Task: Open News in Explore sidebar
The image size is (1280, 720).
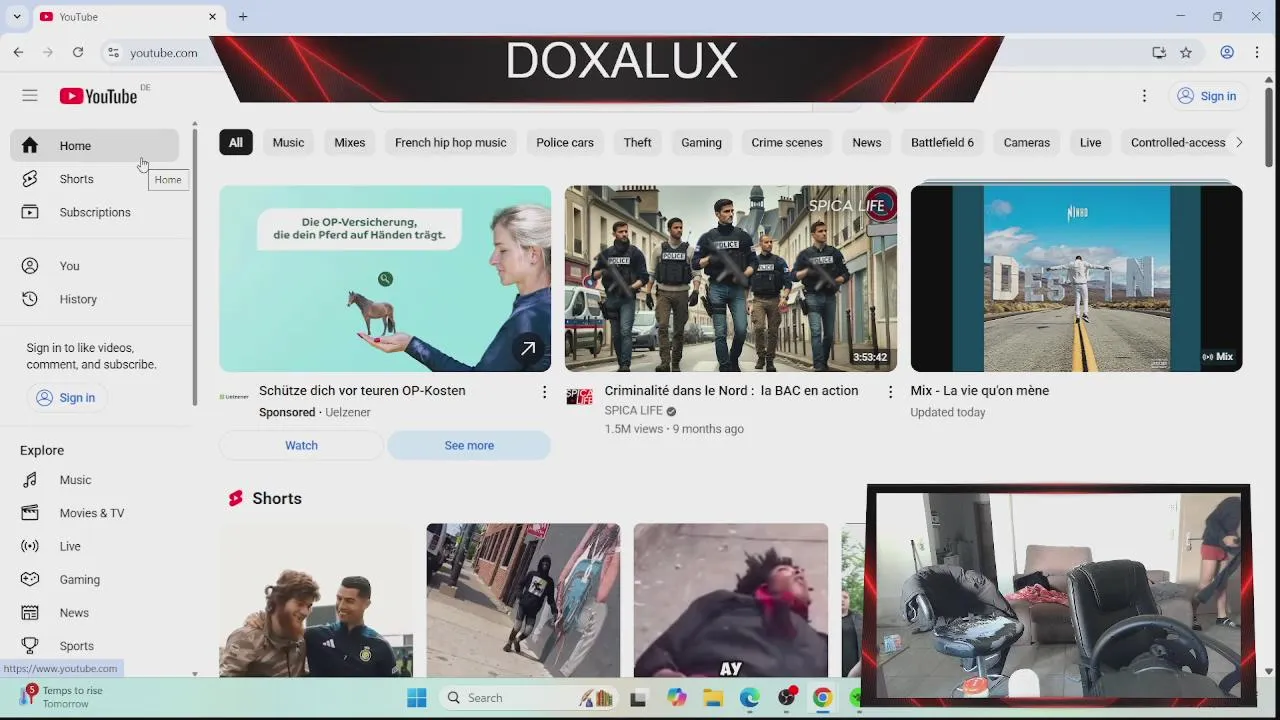Action: pyautogui.click(x=95, y=613)
